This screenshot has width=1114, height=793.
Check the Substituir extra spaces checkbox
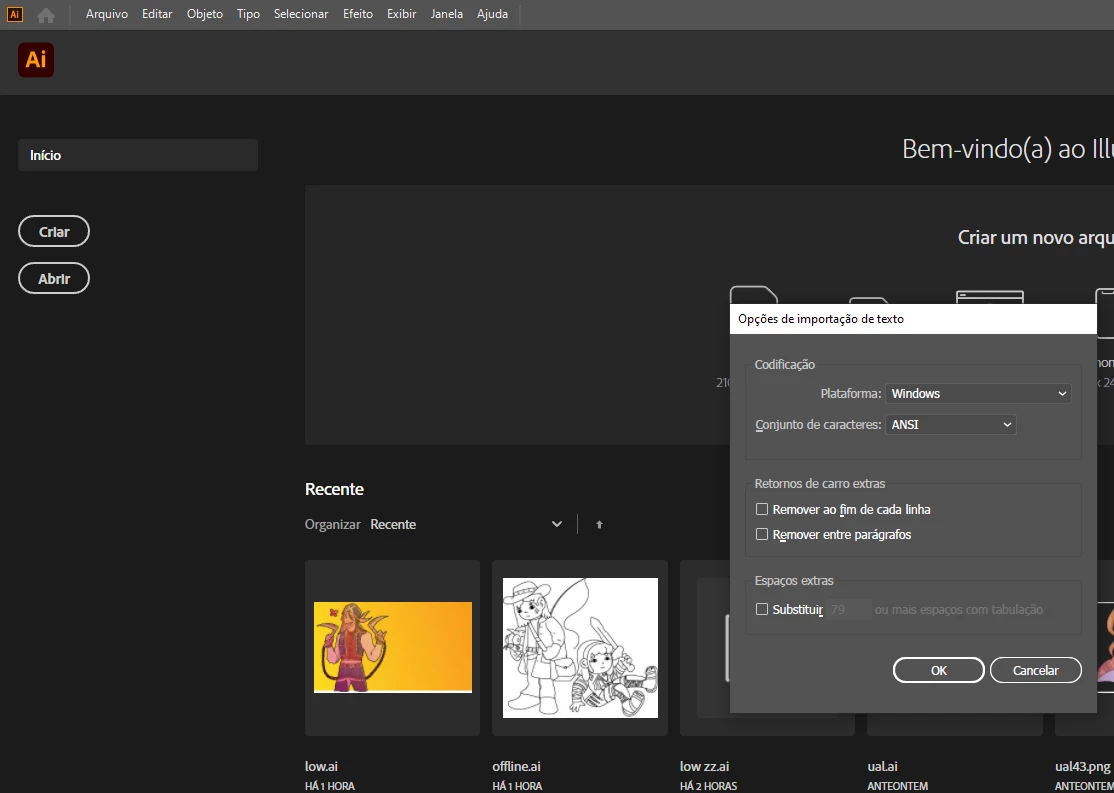[x=762, y=610]
